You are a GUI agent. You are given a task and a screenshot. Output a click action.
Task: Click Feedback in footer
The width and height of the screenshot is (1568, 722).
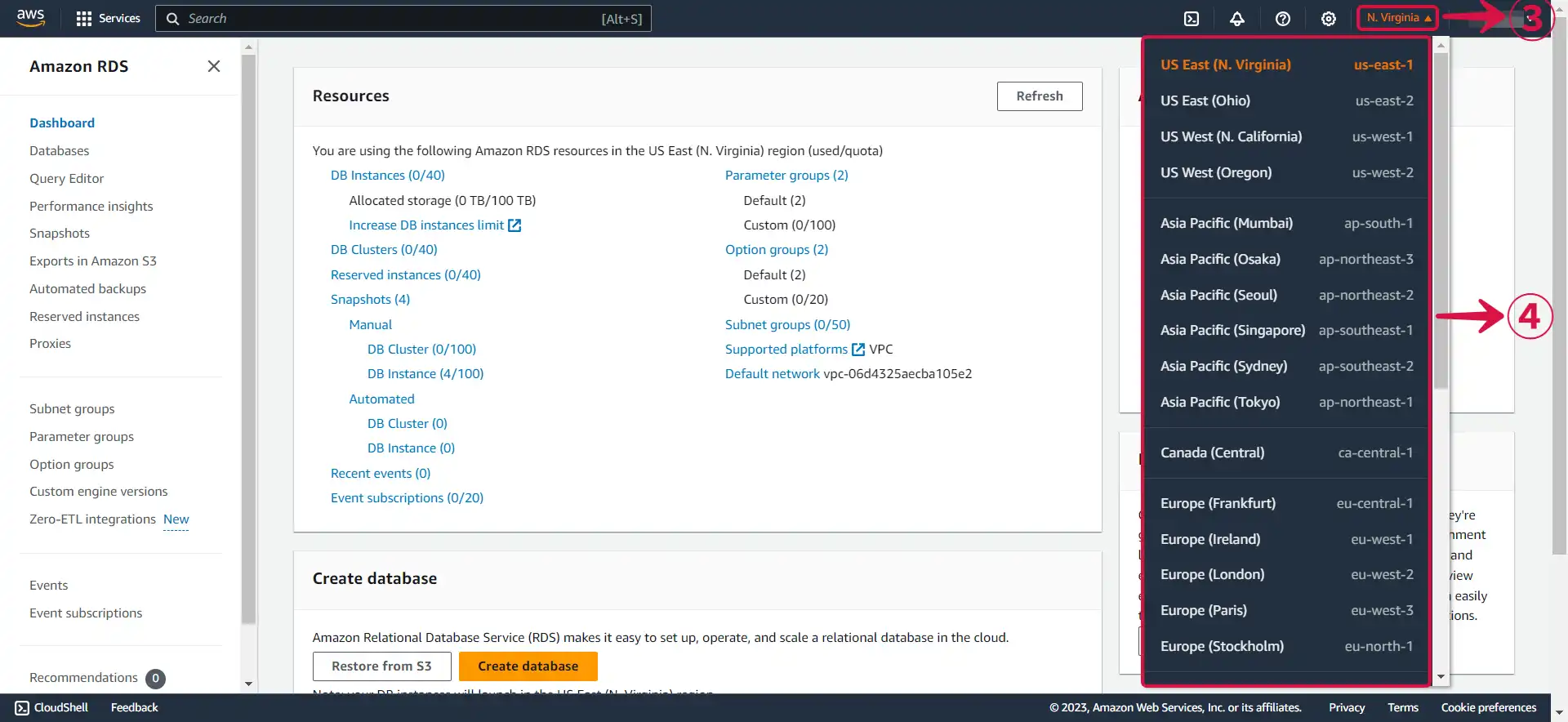pyautogui.click(x=135, y=708)
